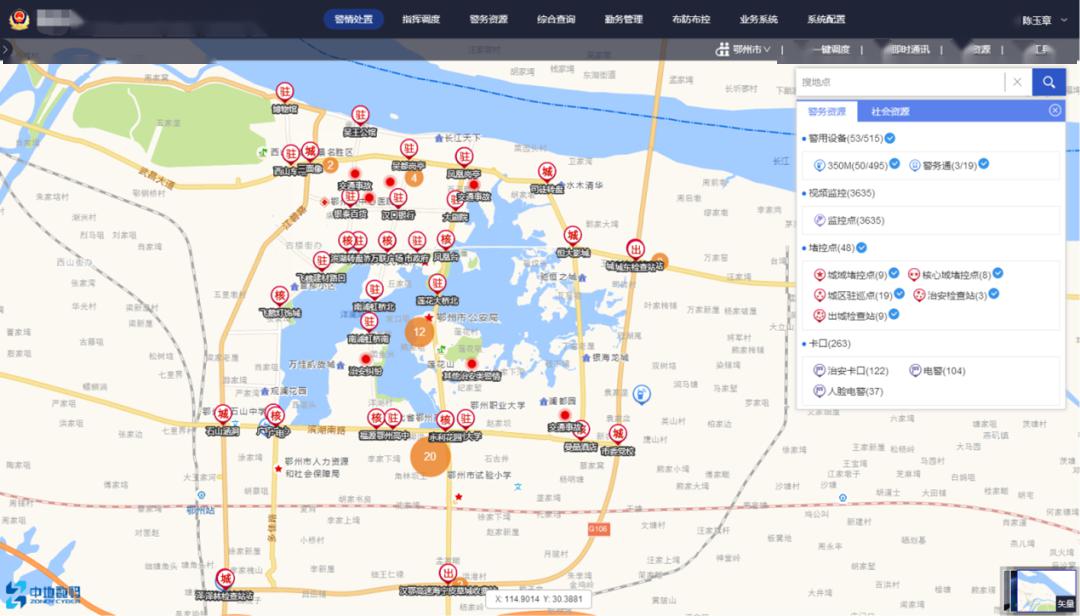1080x616 pixels.
Task: Click the 城域堵控点(9) red star icon
Action: coord(819,275)
